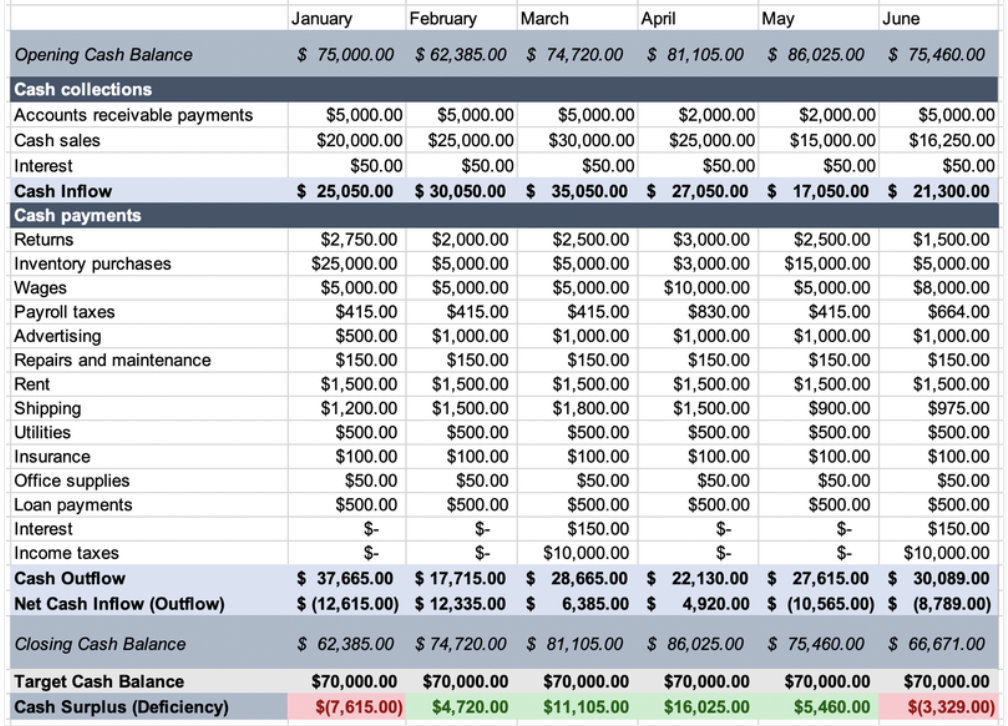The image size is (1008, 726).
Task: Click the March column header
Action: click(x=544, y=19)
